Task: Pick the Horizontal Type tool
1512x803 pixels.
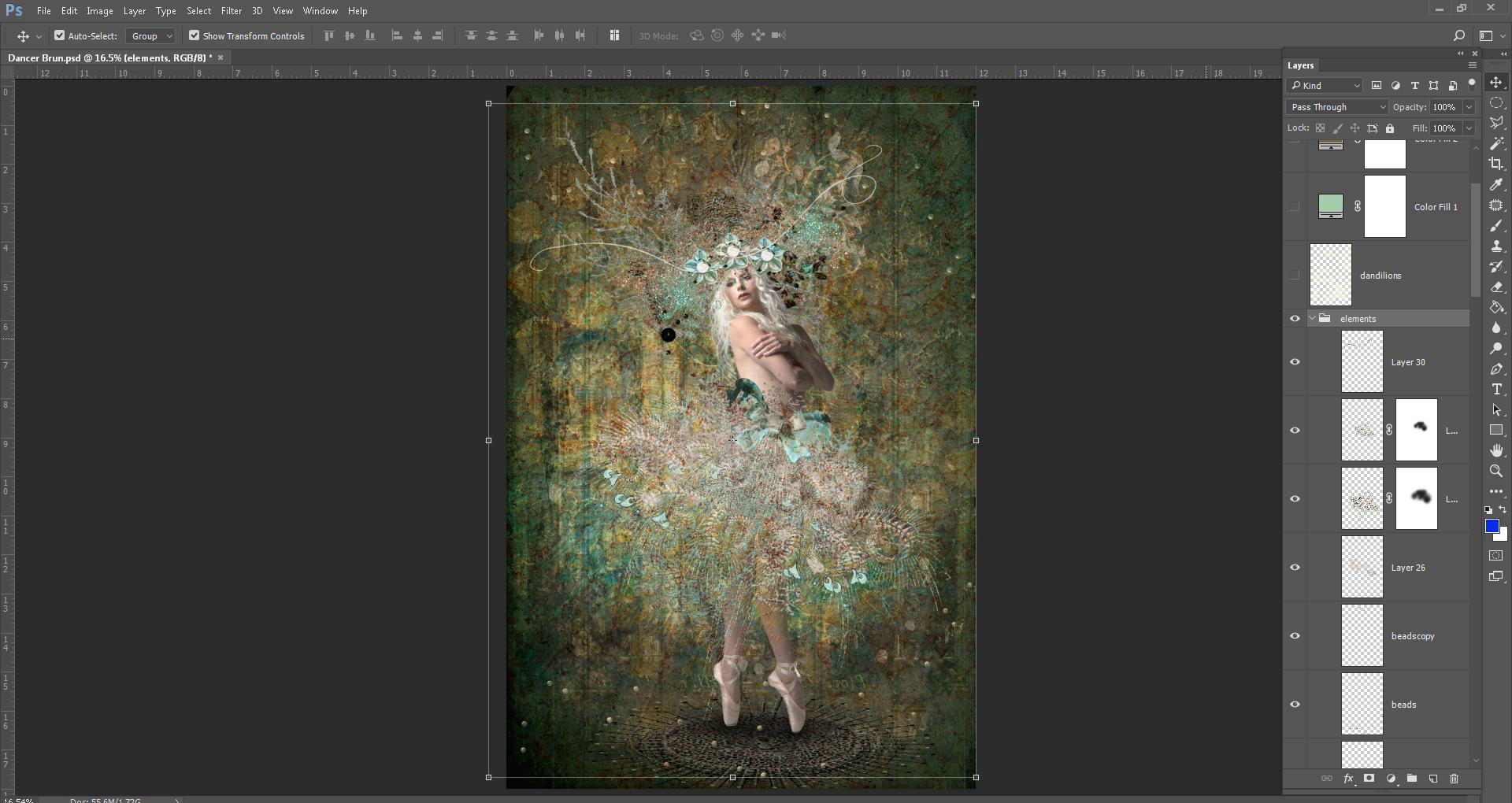Action: [1496, 390]
